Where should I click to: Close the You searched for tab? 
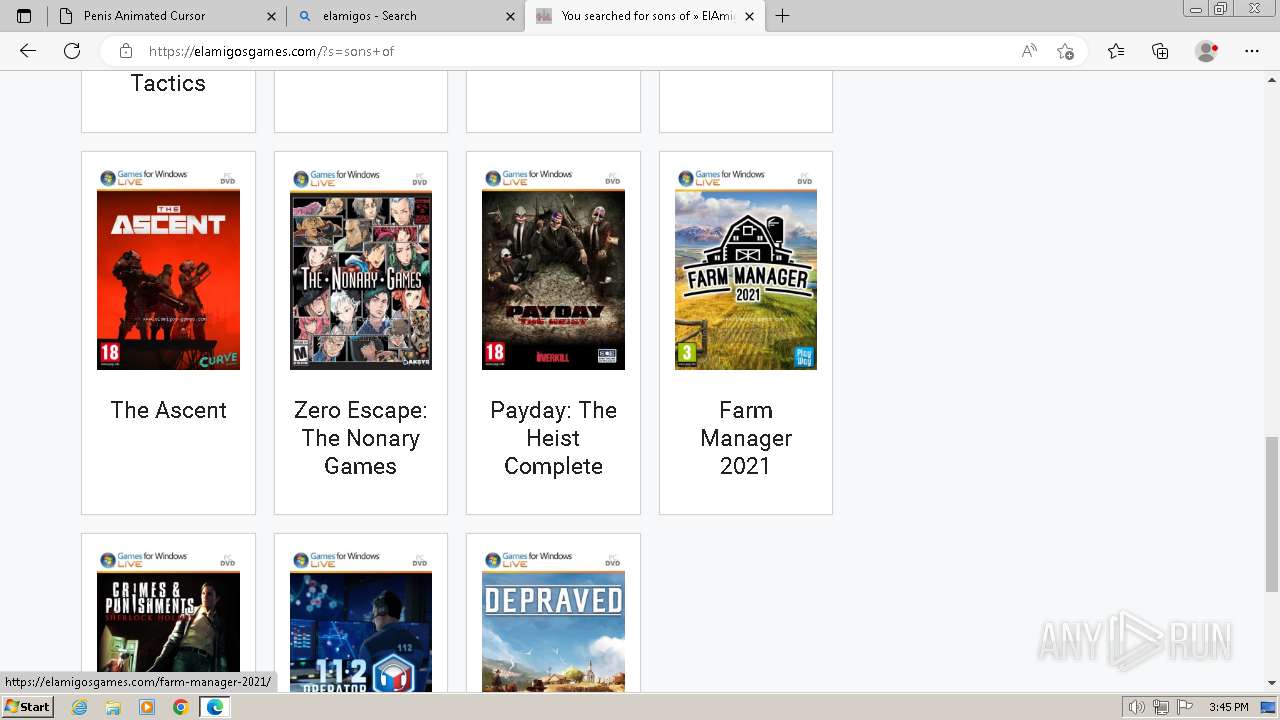pos(749,16)
